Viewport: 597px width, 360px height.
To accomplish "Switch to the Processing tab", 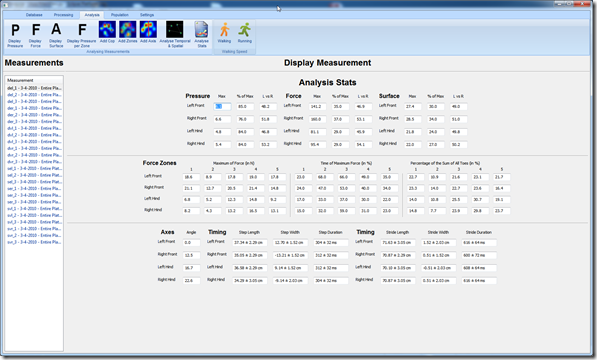I will [63, 15].
